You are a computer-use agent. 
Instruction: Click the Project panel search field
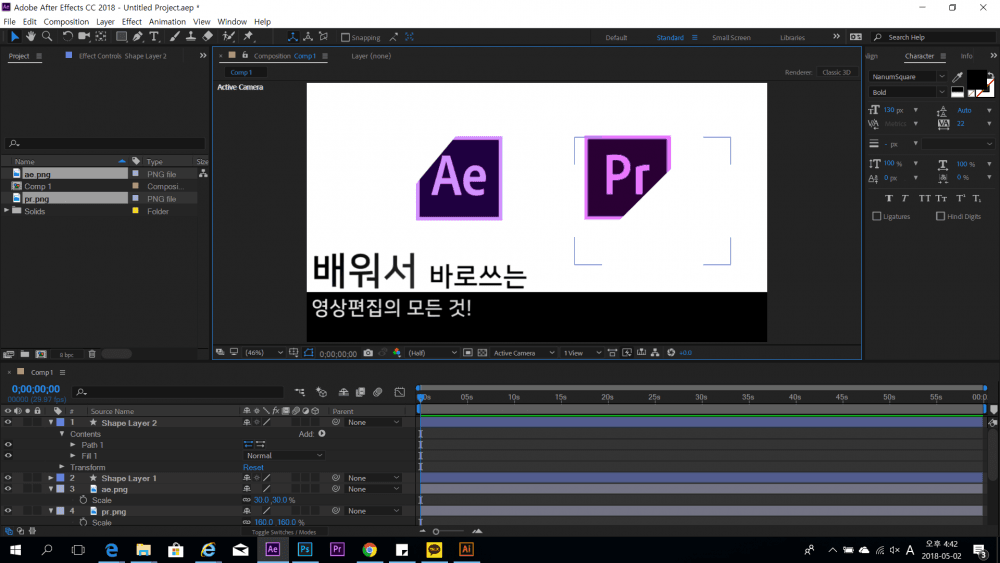[105, 143]
